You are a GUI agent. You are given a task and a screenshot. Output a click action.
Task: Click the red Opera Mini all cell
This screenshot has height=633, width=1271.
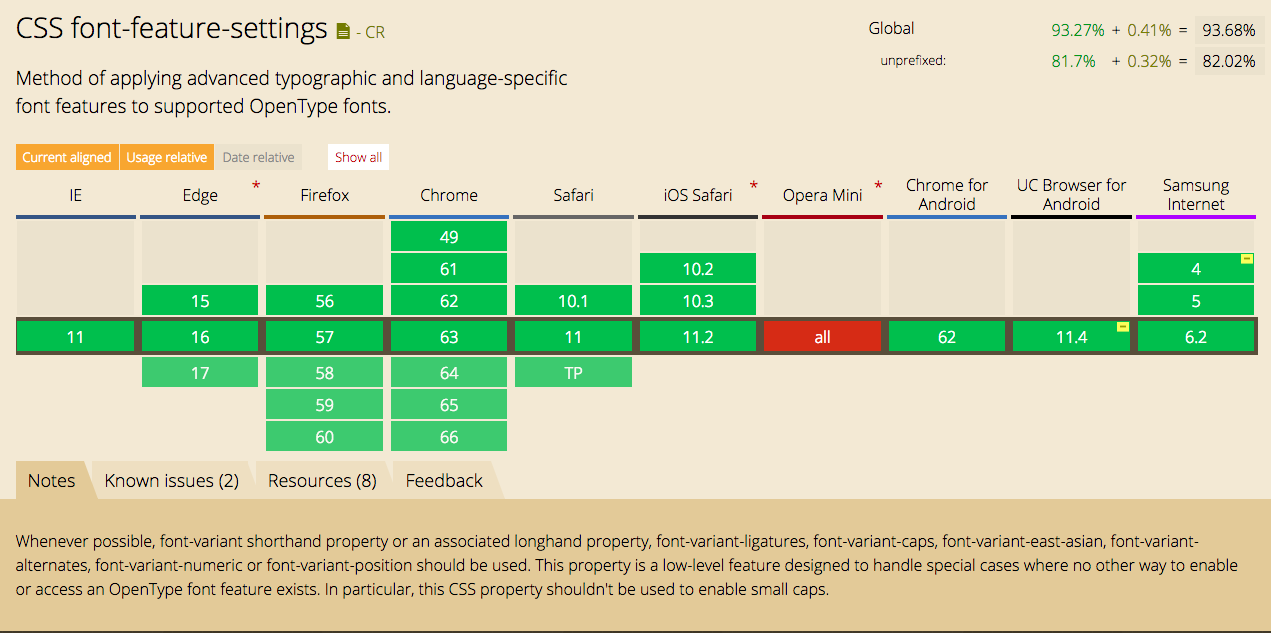(822, 337)
